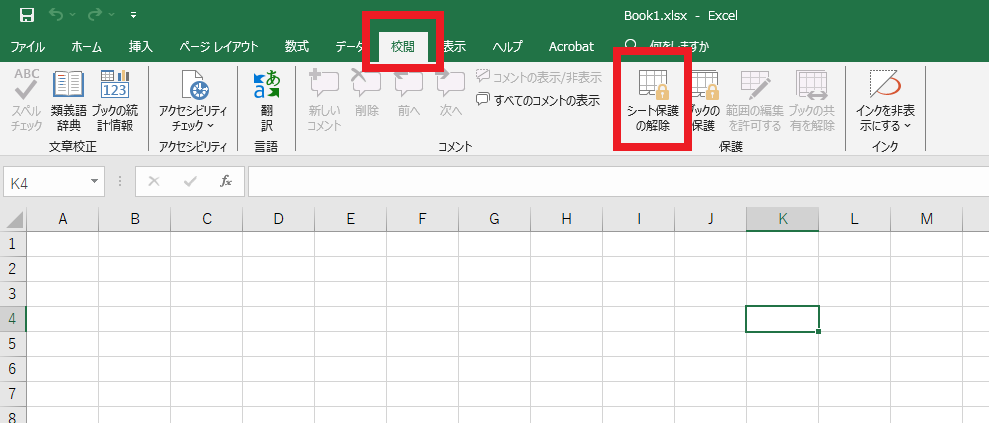Image resolution: width=989 pixels, height=423 pixels.
Task: Select column F header
Action: click(x=423, y=219)
